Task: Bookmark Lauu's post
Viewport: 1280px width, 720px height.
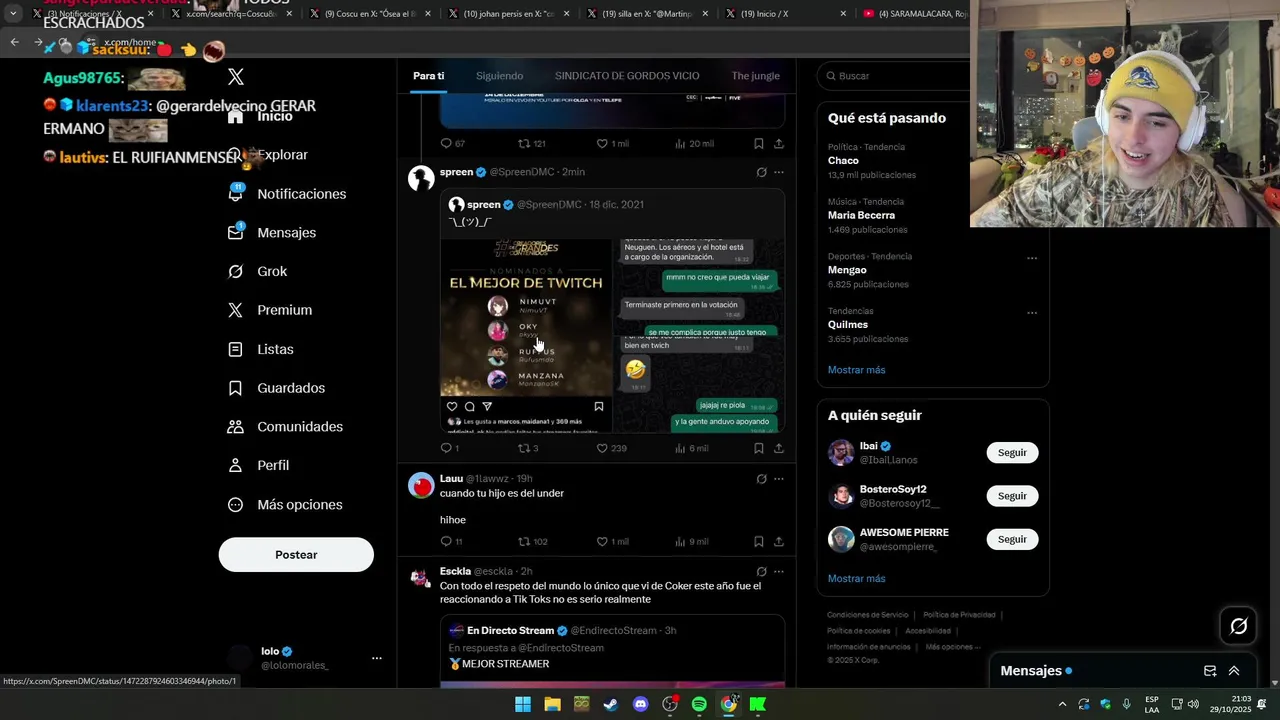Action: [x=759, y=541]
